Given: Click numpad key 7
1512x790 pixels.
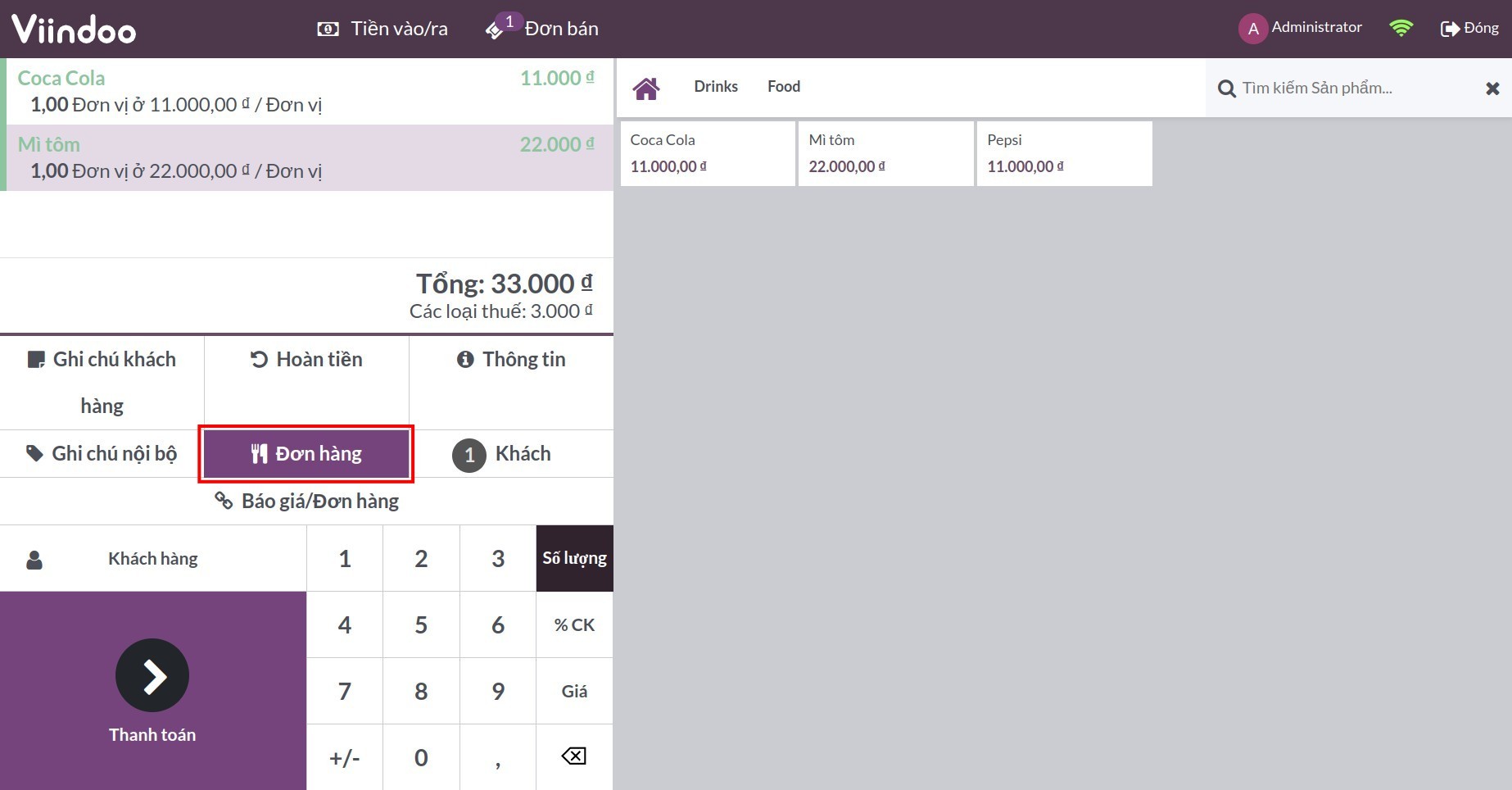Looking at the screenshot, I should (345, 691).
